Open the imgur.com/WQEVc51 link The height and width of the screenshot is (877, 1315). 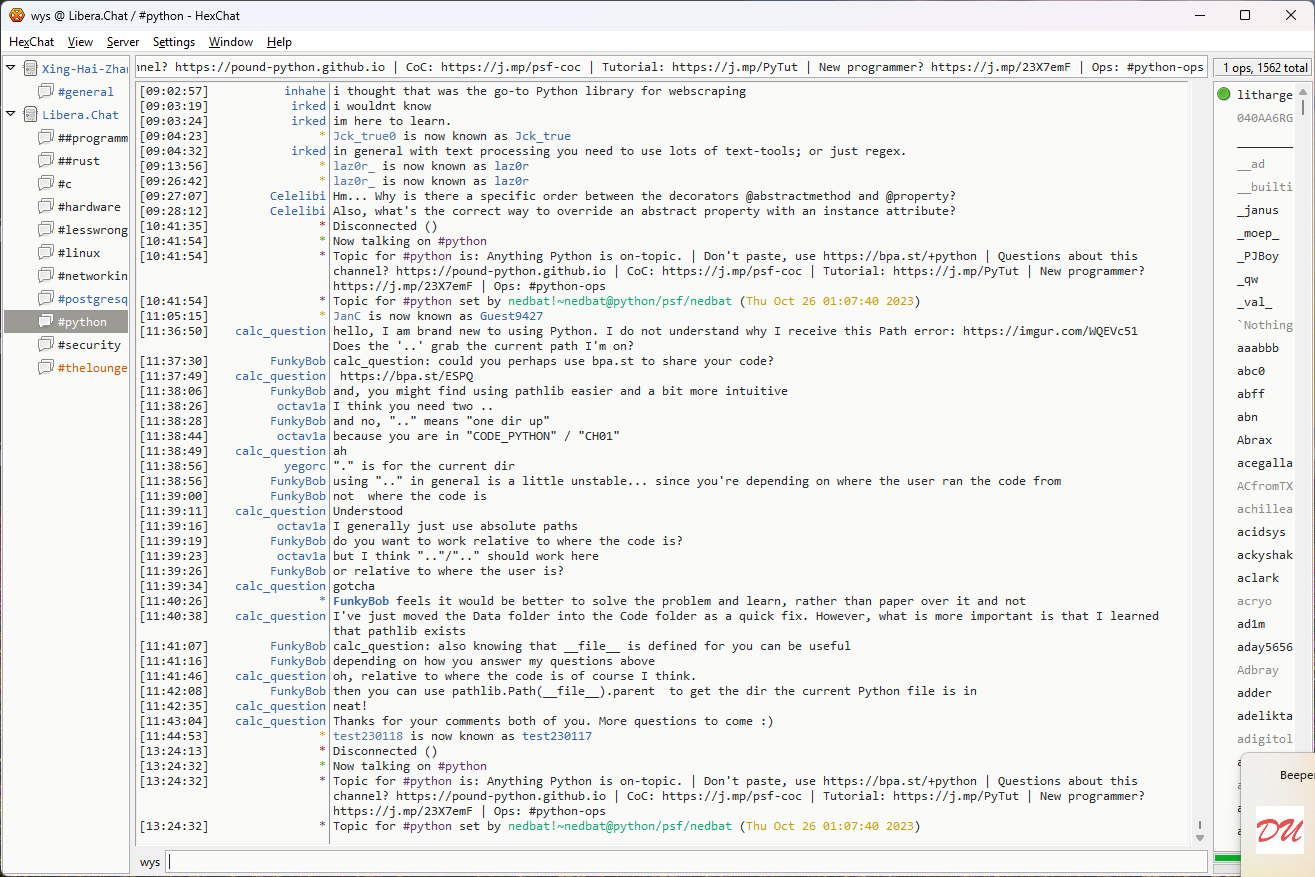click(1050, 331)
